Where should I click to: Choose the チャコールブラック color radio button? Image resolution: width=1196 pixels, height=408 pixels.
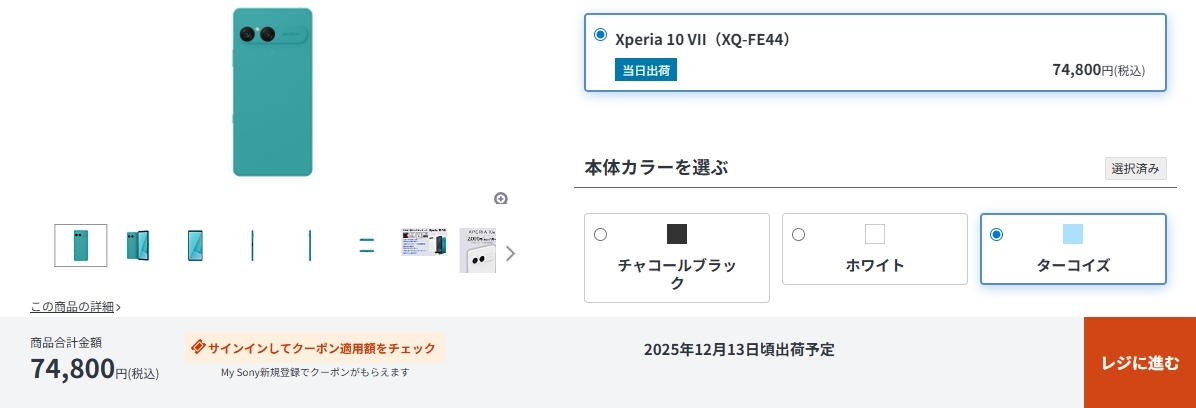[600, 235]
